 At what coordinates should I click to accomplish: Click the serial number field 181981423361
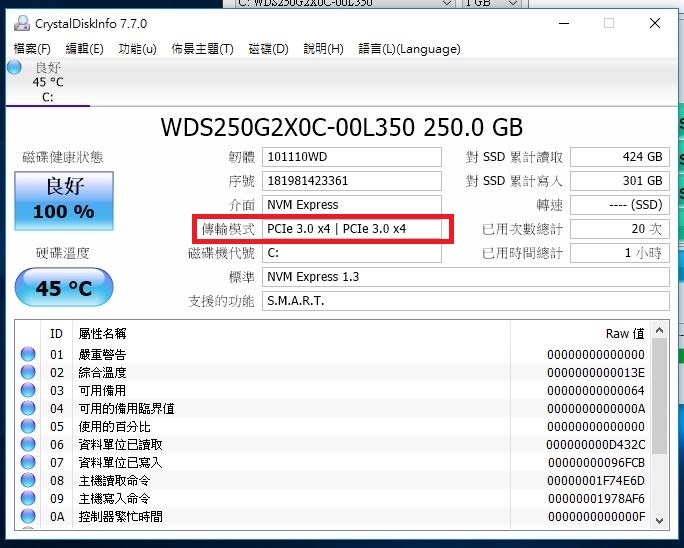pos(352,181)
